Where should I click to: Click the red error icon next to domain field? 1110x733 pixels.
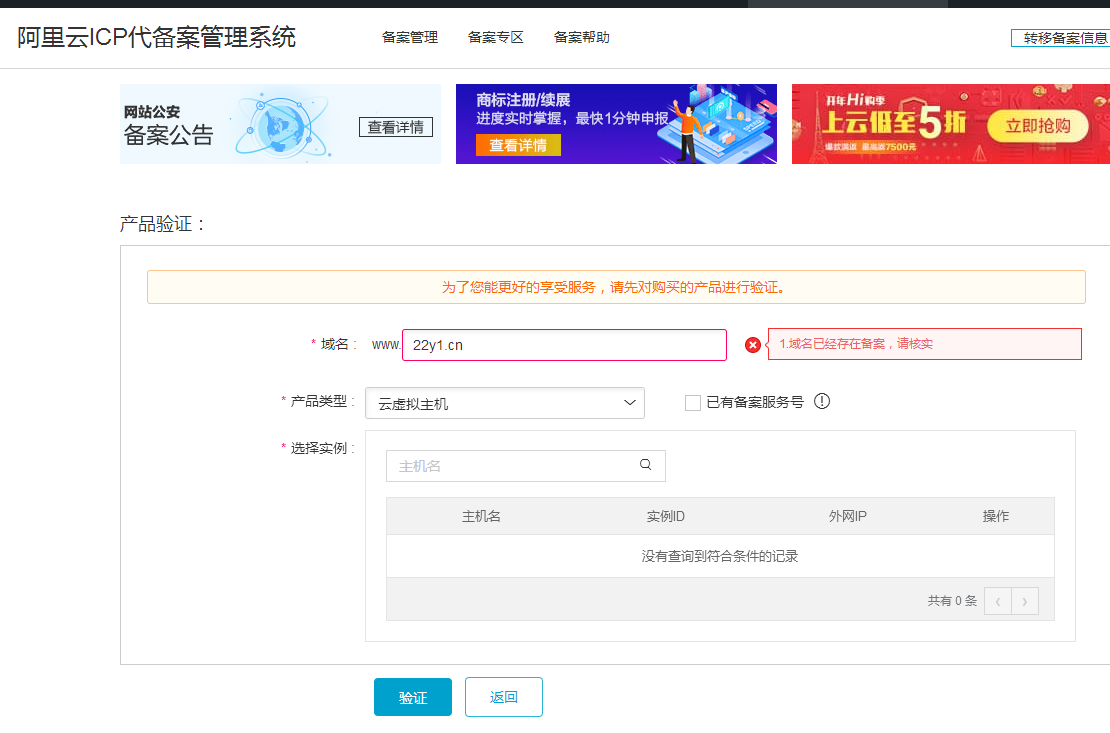[x=753, y=345]
